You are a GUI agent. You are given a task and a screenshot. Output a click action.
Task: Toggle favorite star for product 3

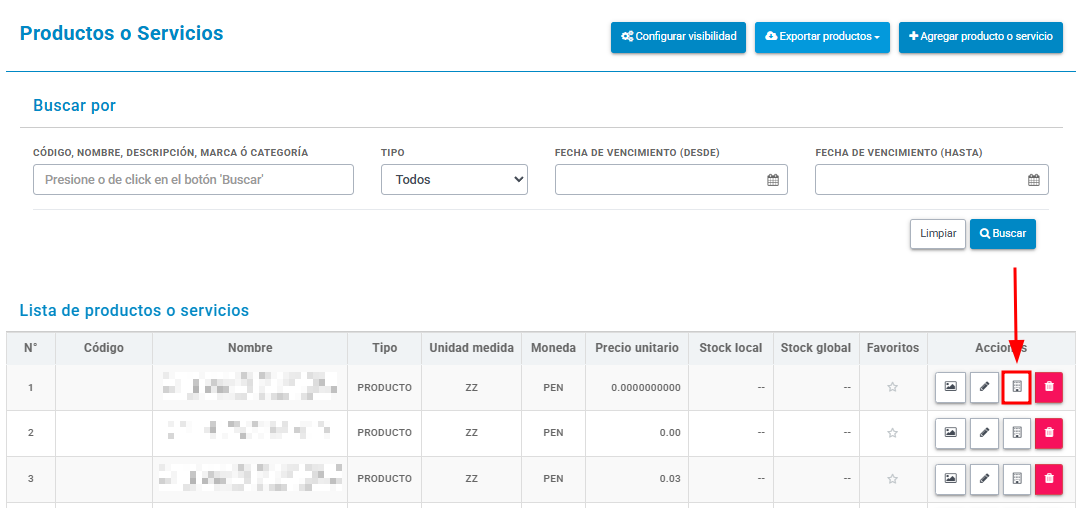(x=892, y=478)
